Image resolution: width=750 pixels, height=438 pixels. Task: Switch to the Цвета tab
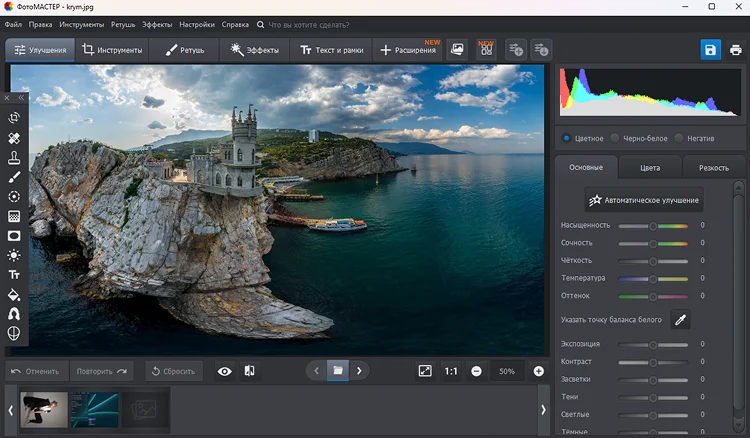point(650,168)
